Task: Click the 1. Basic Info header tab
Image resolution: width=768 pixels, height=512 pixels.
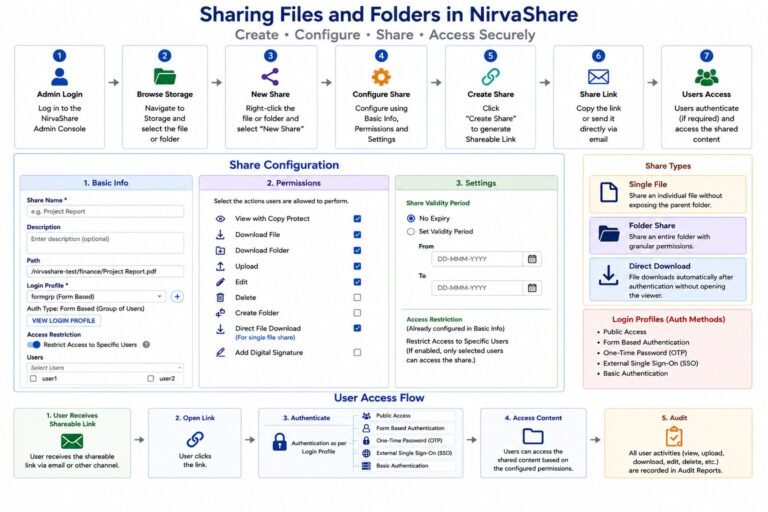Action: click(106, 183)
